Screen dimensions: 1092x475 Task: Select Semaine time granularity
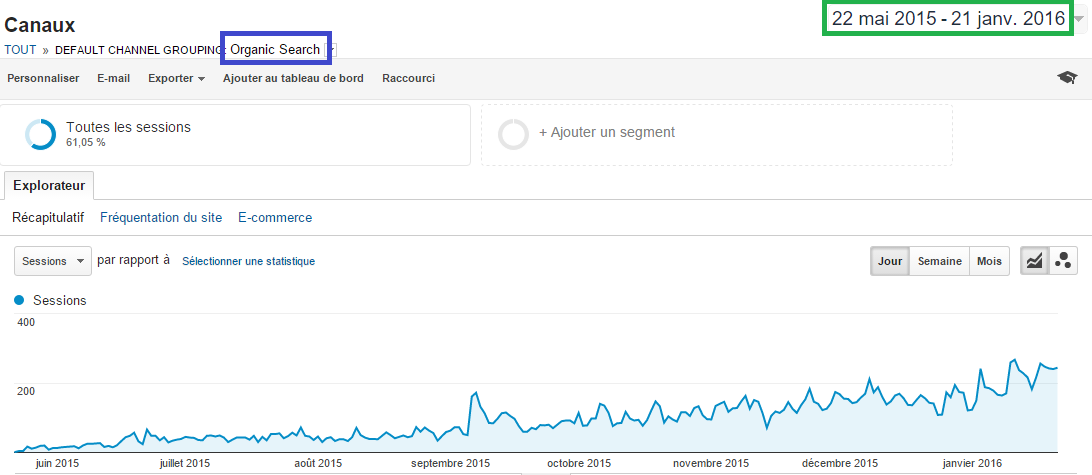[x=939, y=261]
